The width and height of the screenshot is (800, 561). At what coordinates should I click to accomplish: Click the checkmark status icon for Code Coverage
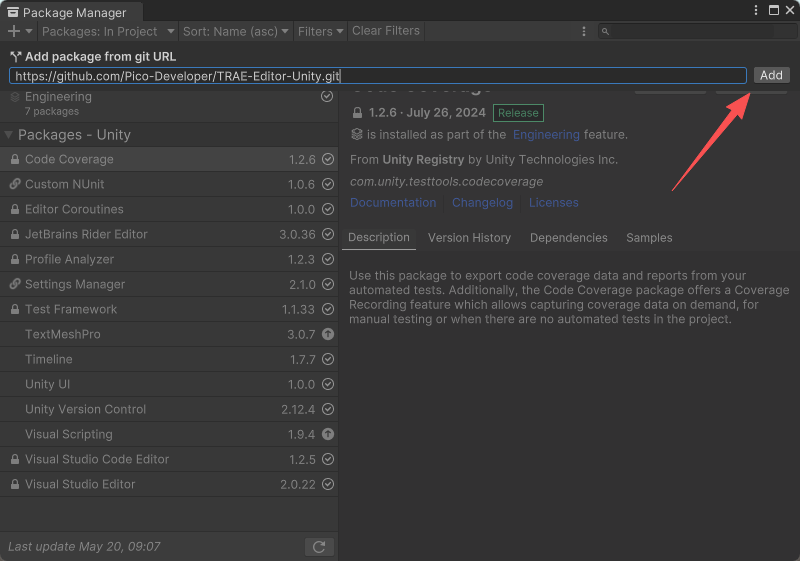pyautogui.click(x=328, y=159)
